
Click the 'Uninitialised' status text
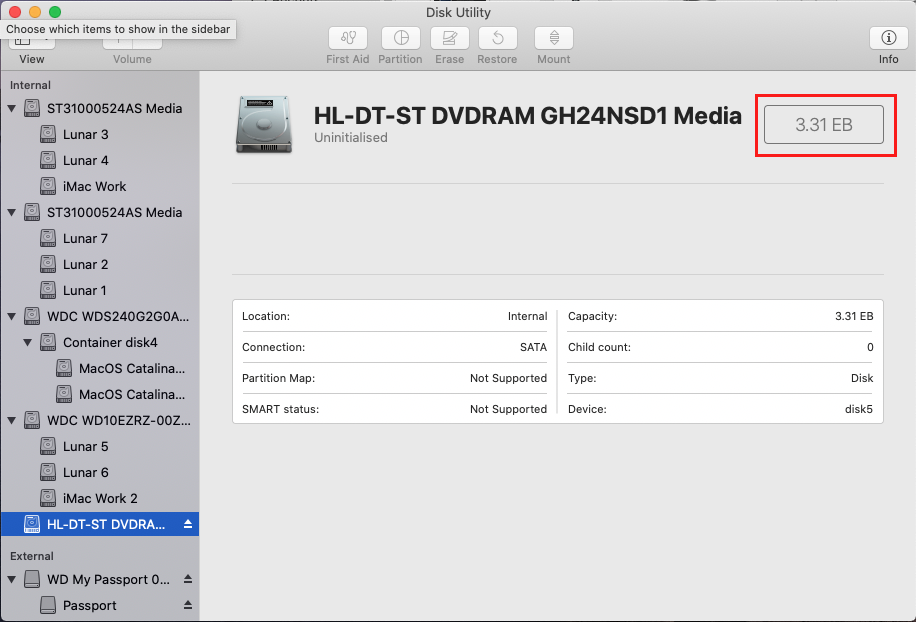coord(351,137)
